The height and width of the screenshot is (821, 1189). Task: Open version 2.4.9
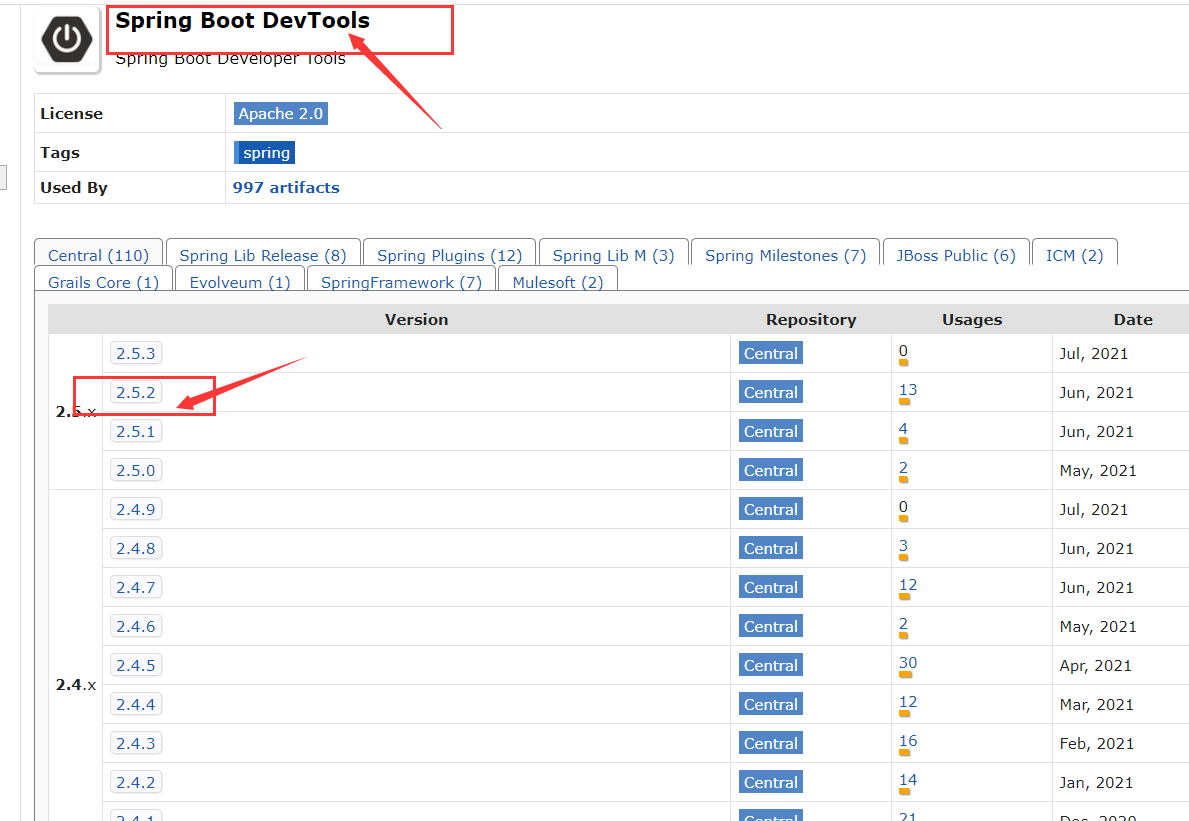pyautogui.click(x=136, y=509)
